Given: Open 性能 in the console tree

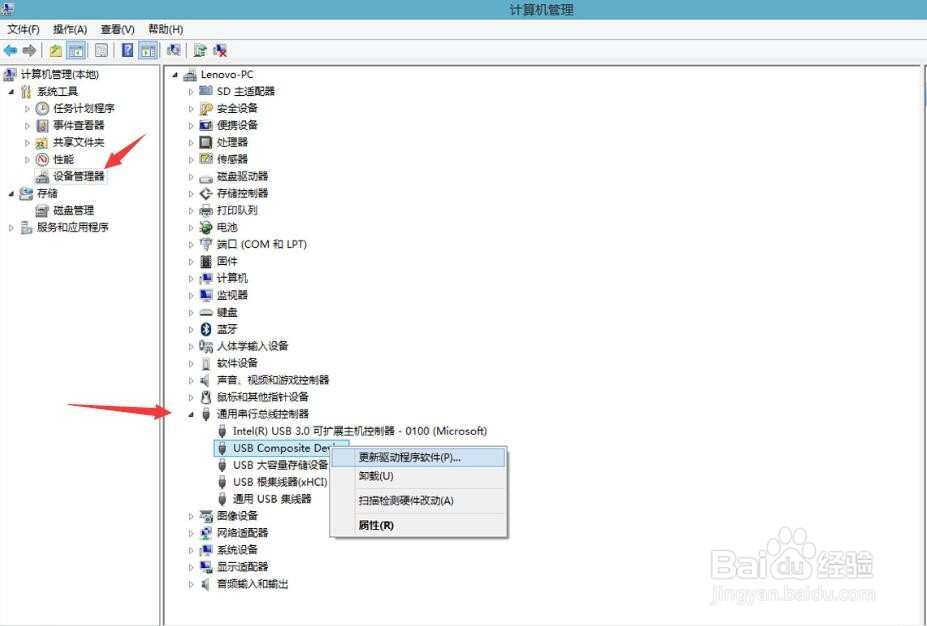Looking at the screenshot, I should [x=64, y=158].
